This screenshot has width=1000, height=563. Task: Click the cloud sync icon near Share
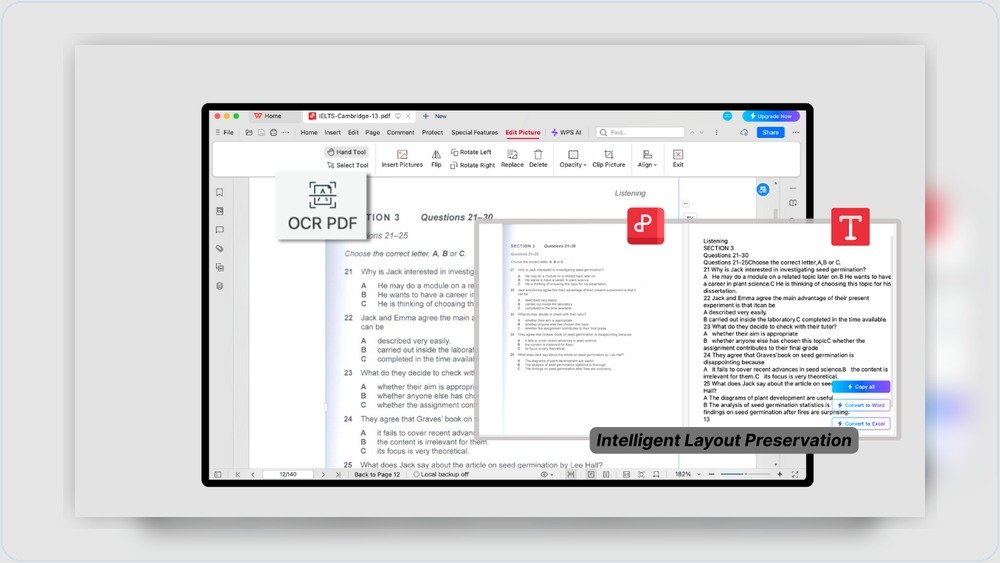pos(744,133)
